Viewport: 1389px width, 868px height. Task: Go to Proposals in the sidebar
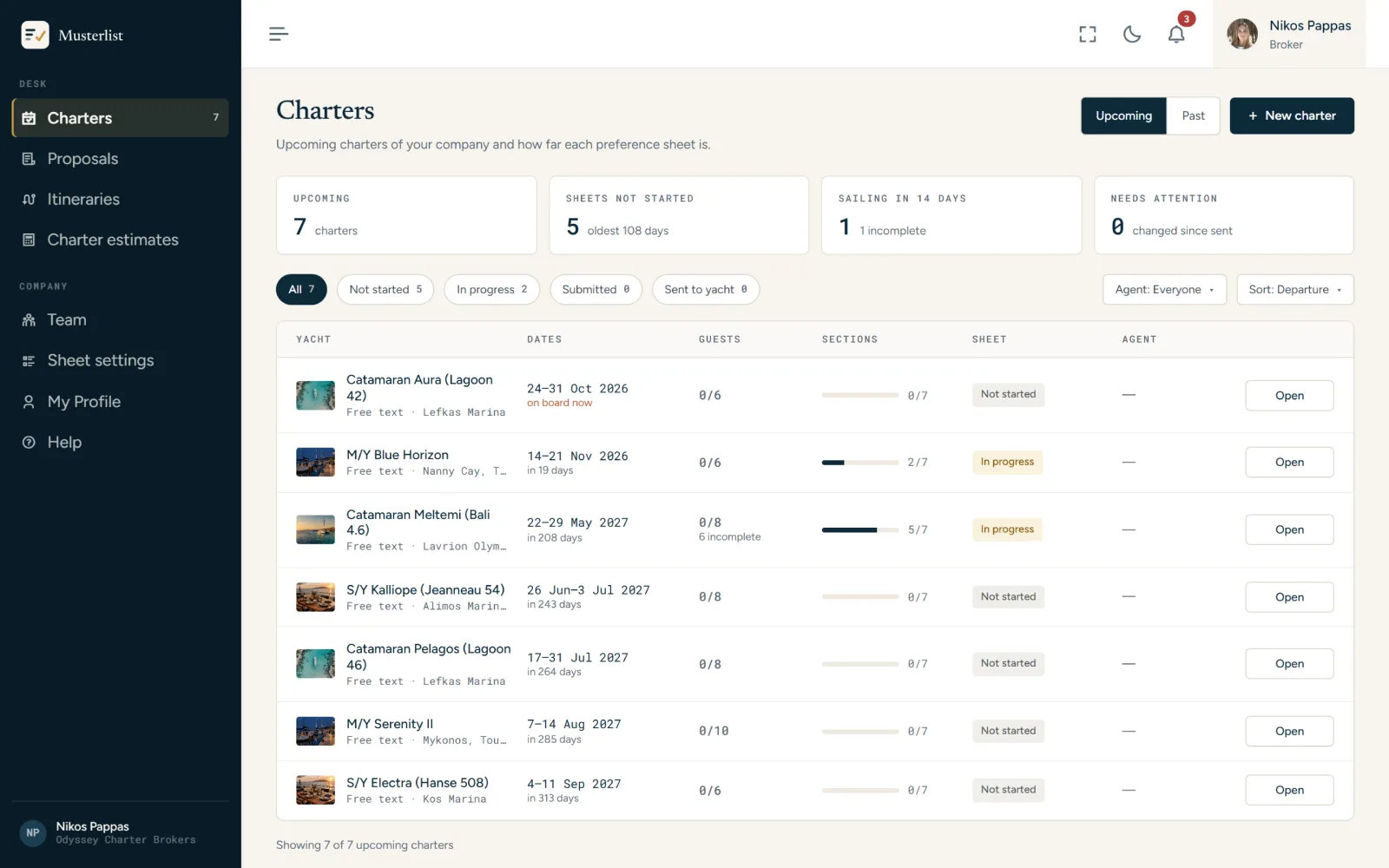[x=121, y=159]
